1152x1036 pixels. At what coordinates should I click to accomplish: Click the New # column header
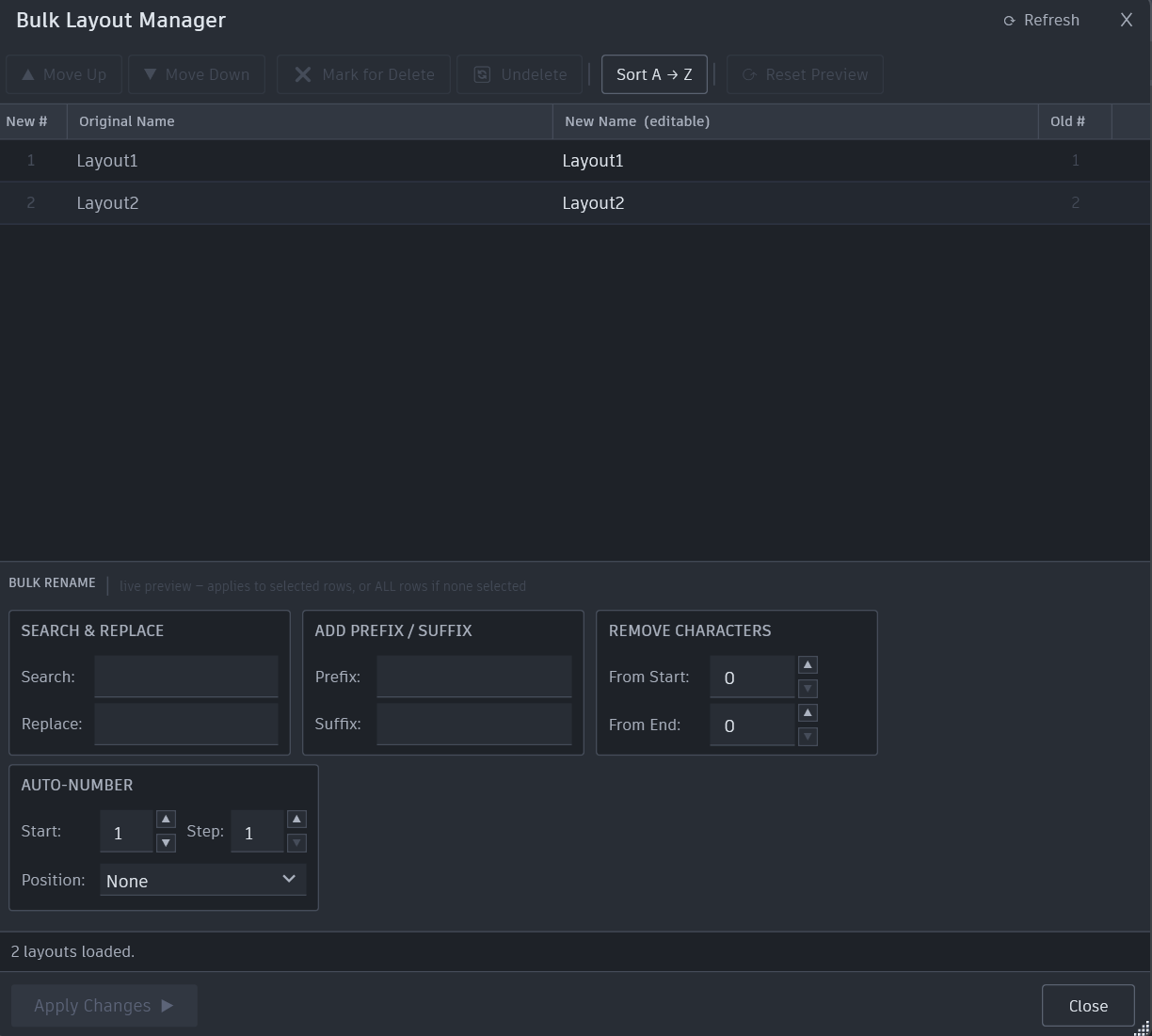[x=33, y=121]
